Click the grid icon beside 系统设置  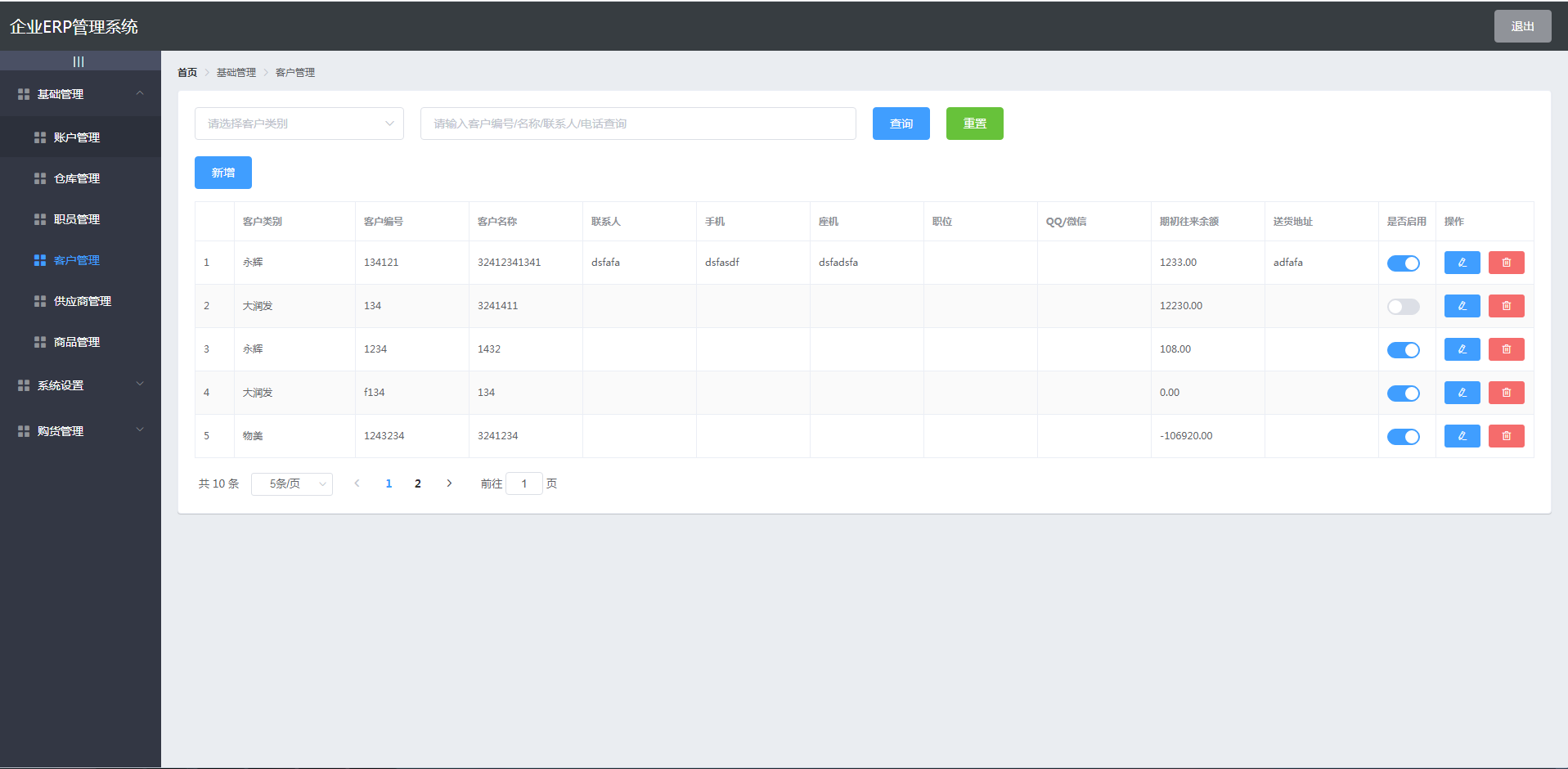pos(24,385)
